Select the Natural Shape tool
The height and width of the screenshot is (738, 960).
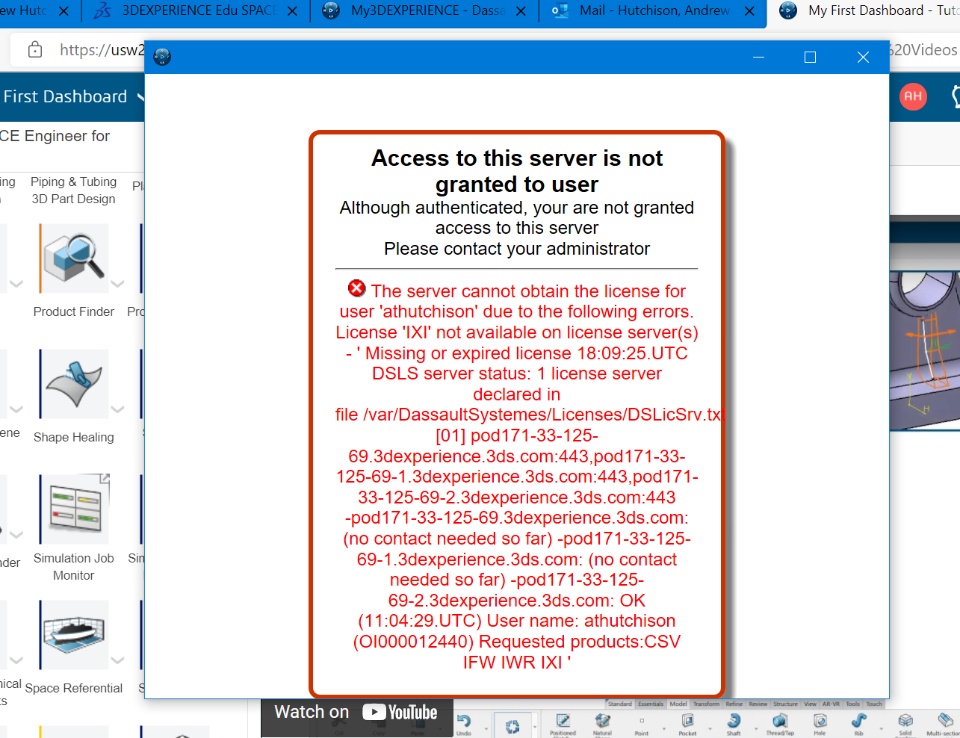602,724
